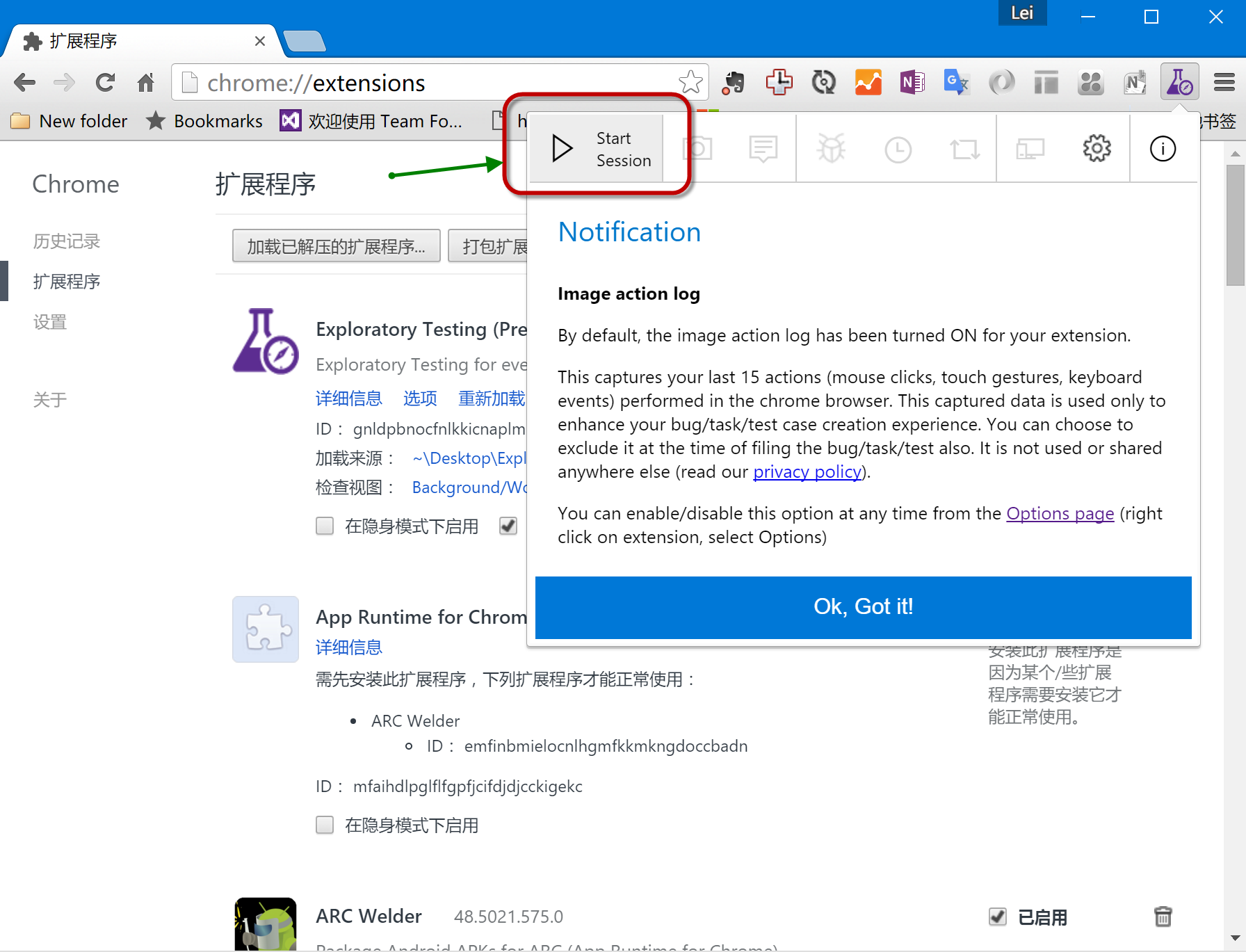The width and height of the screenshot is (1246, 952).
Task: Click the info icon in extension popup
Action: [x=1163, y=148]
